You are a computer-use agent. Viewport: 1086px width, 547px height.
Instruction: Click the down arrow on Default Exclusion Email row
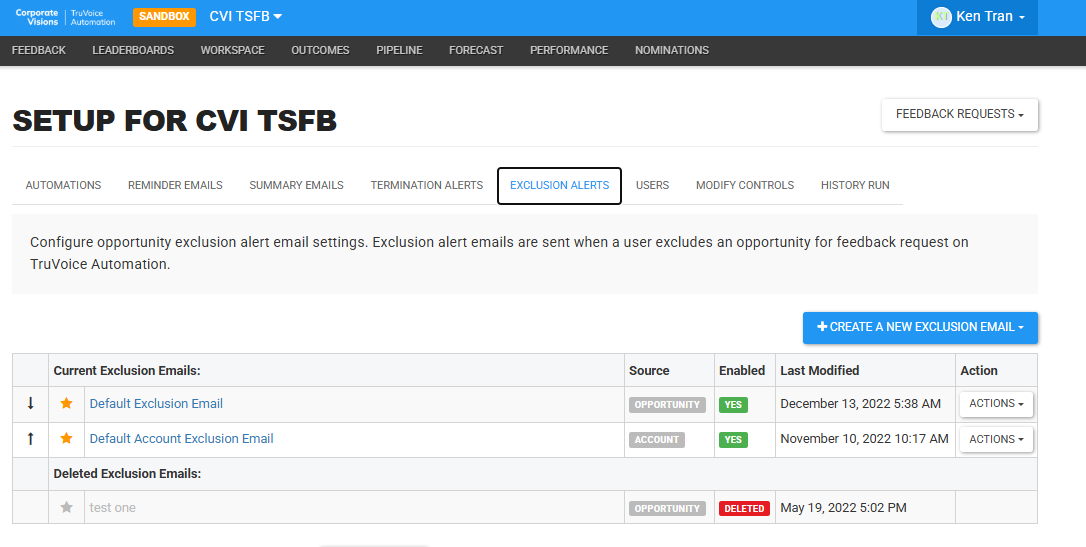coord(30,404)
